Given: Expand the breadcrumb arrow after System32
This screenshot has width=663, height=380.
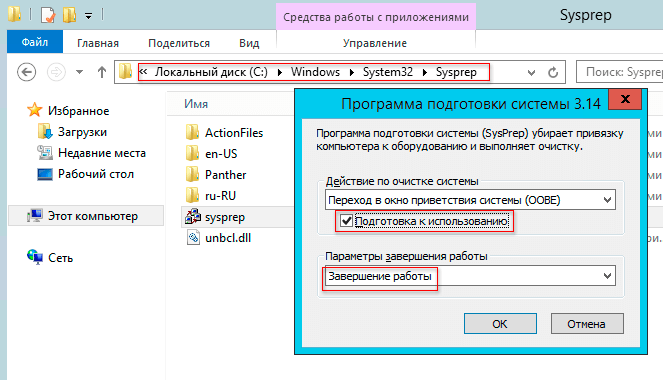Looking at the screenshot, I should tap(425, 72).
